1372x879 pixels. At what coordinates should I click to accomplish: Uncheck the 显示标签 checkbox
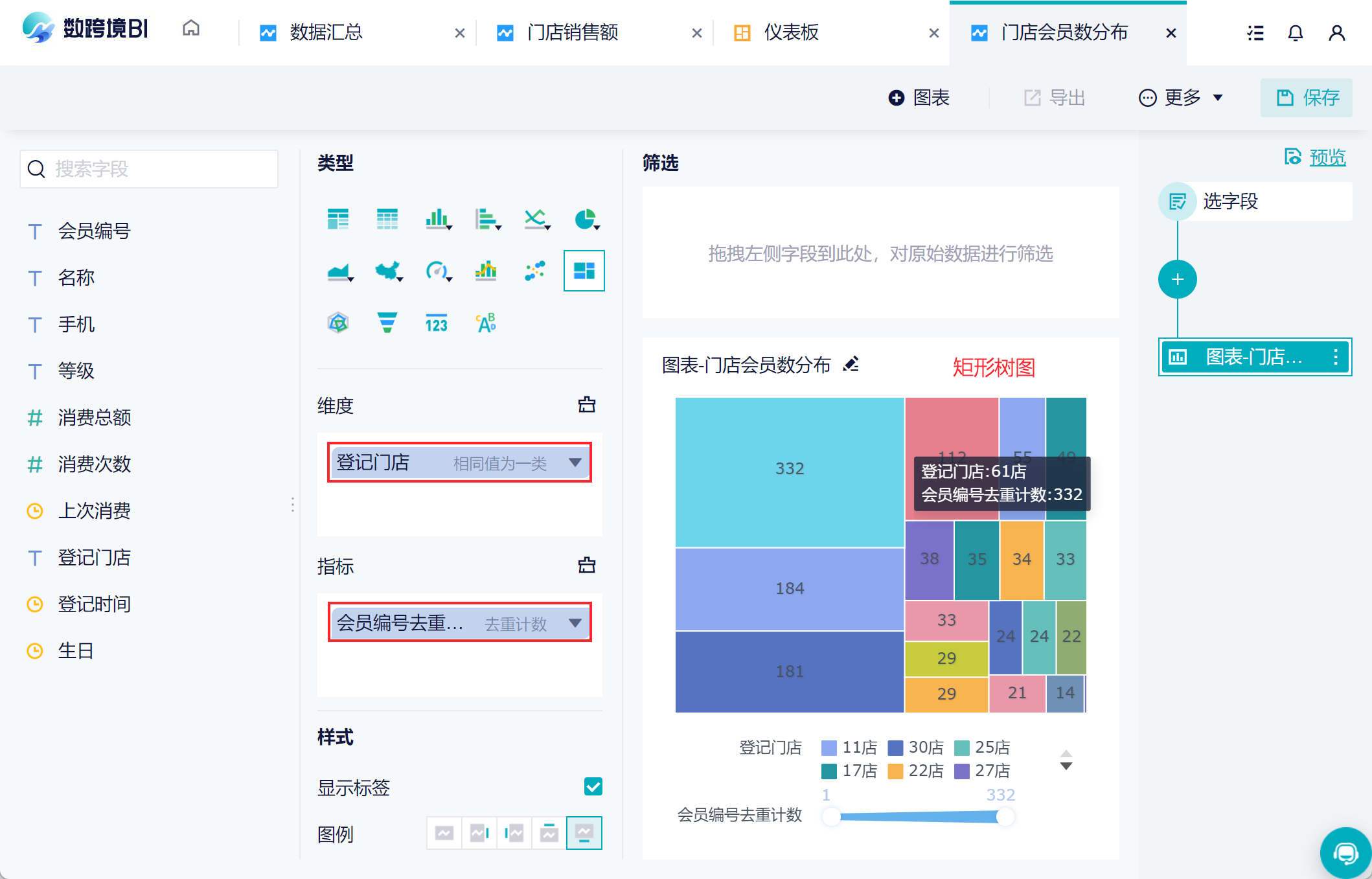pyautogui.click(x=593, y=786)
